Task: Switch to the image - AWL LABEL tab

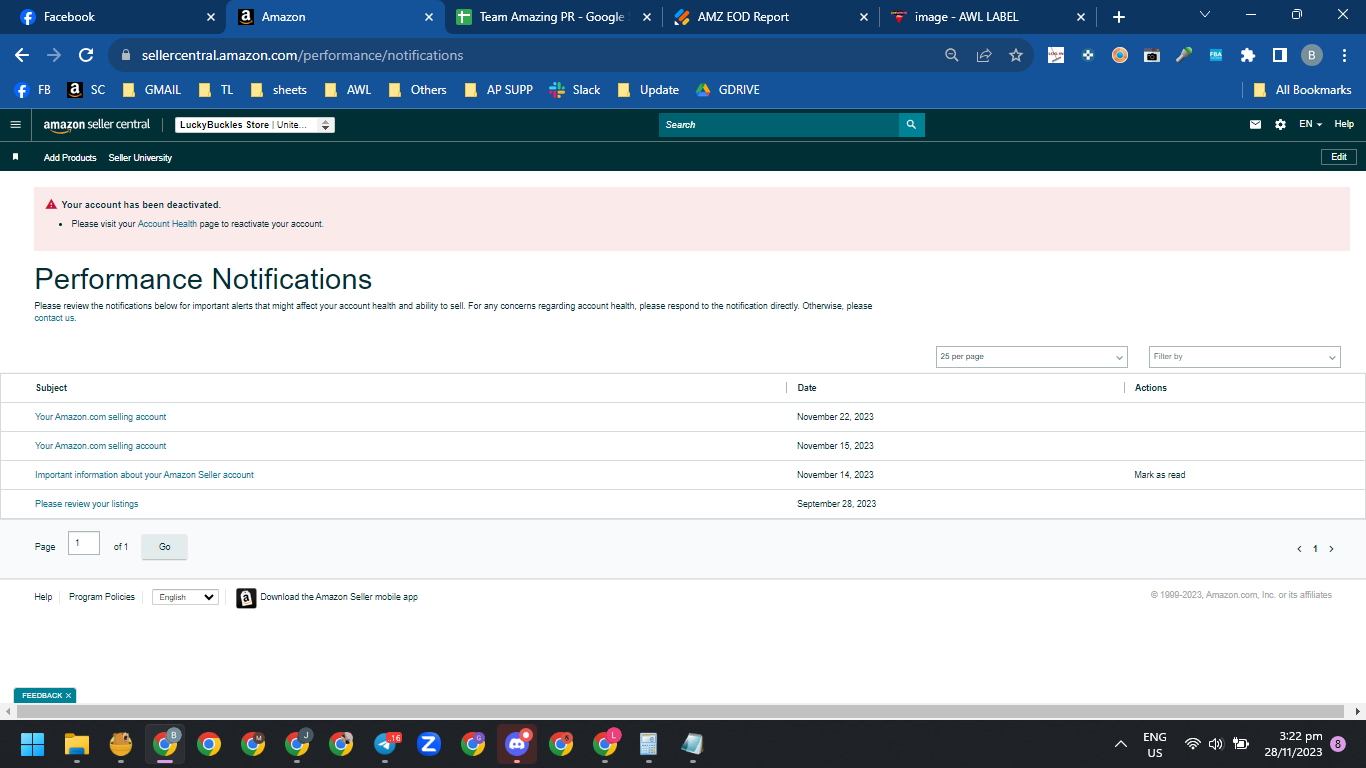Action: tap(988, 17)
